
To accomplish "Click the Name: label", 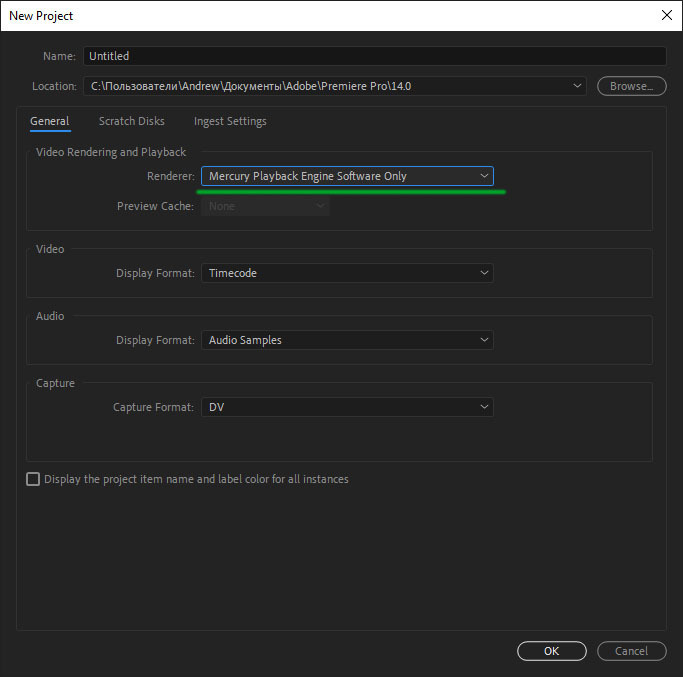I will (x=59, y=56).
